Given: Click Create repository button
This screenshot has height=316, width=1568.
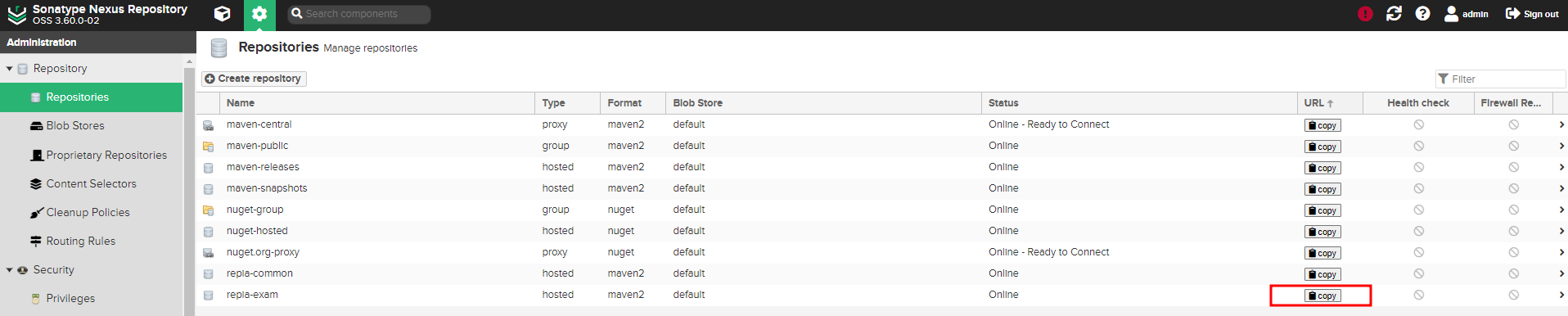Looking at the screenshot, I should tap(254, 79).
